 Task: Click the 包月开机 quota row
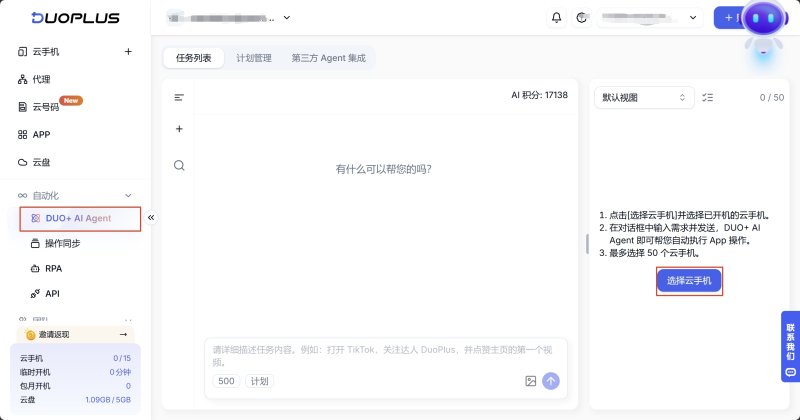pos(76,386)
